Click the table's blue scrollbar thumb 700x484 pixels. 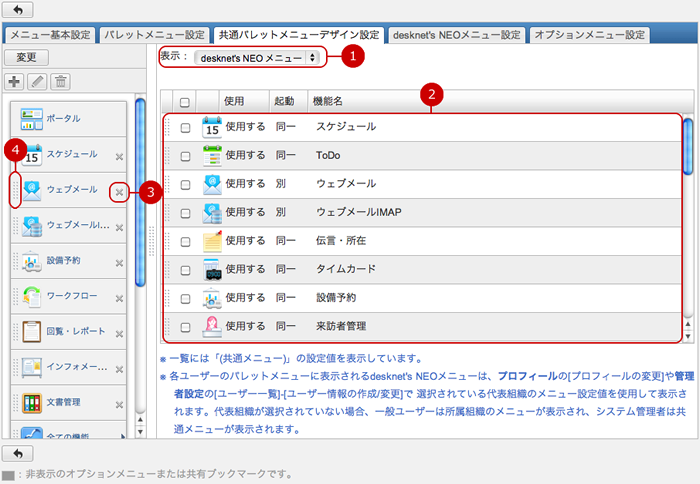(688, 146)
